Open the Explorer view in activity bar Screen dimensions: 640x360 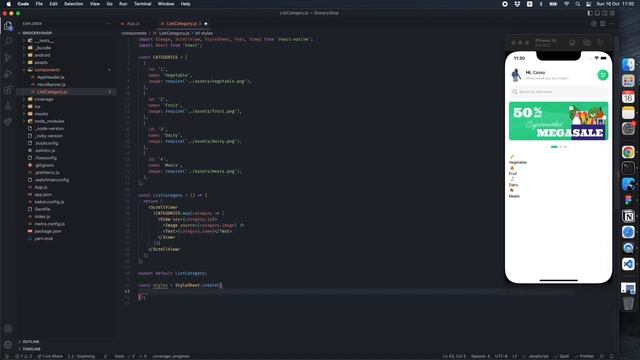8,26
